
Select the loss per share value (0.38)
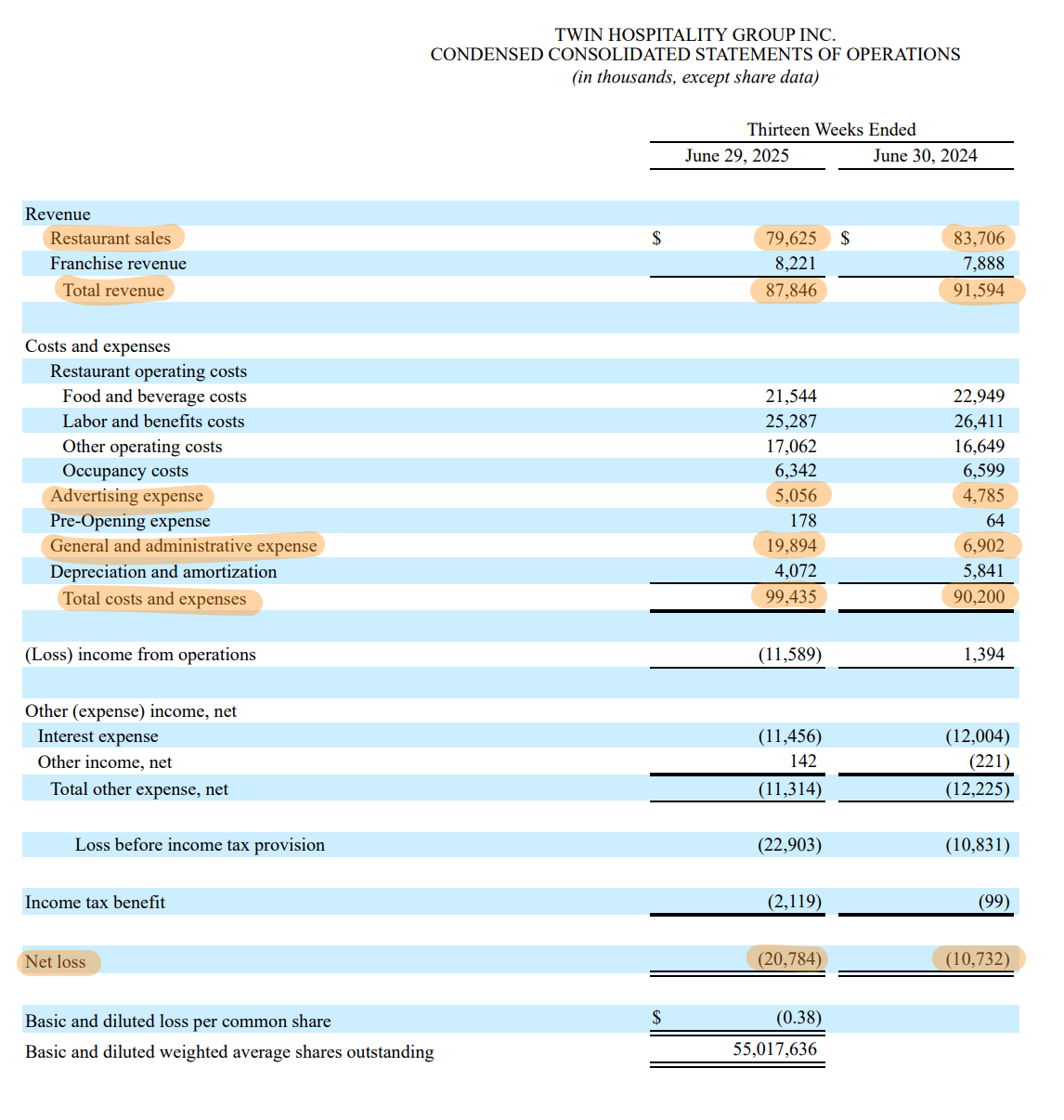coord(797,1018)
